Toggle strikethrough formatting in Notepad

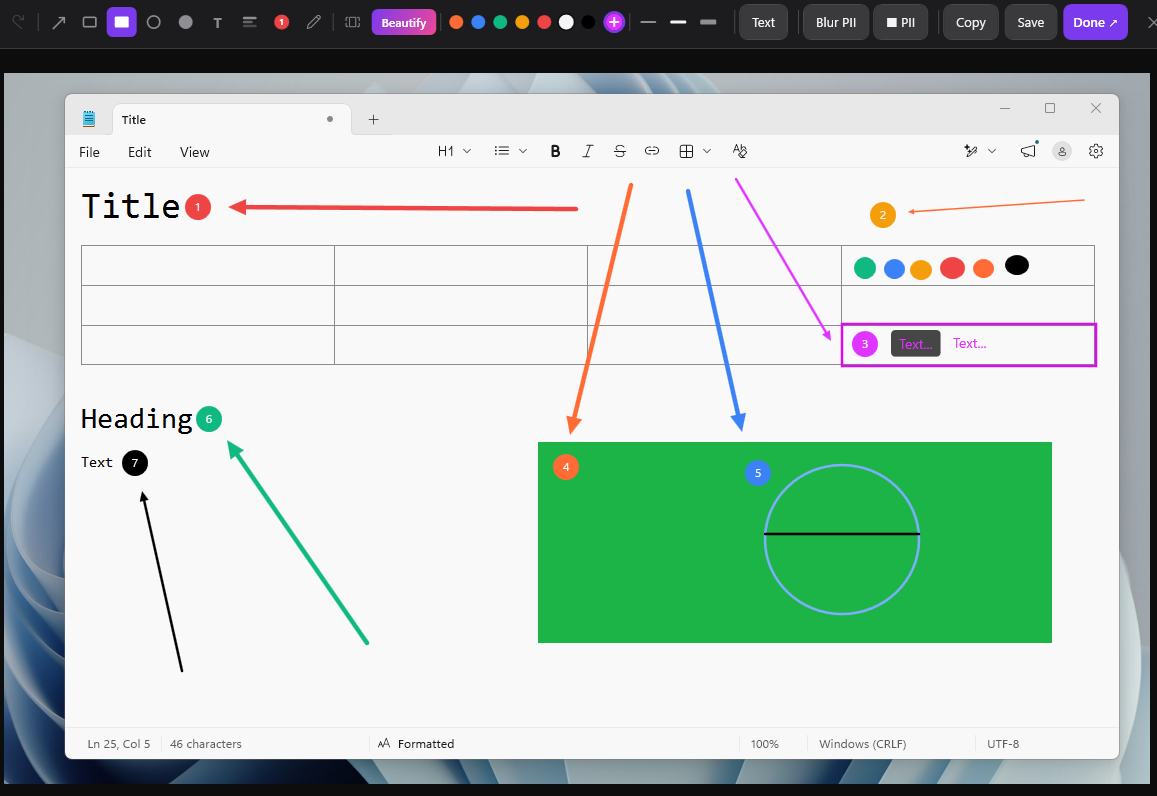(620, 151)
